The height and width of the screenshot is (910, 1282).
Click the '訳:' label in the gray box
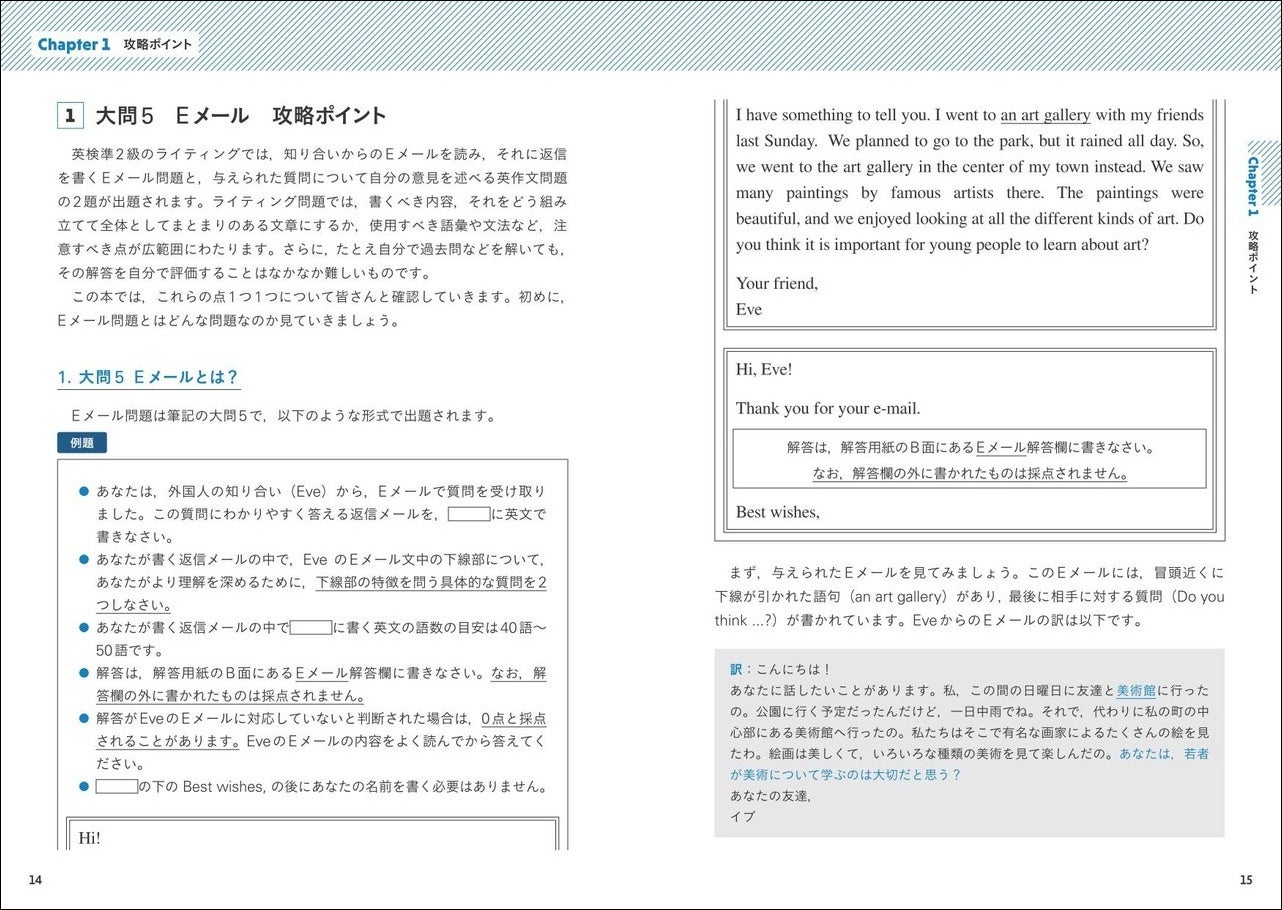tap(742, 669)
